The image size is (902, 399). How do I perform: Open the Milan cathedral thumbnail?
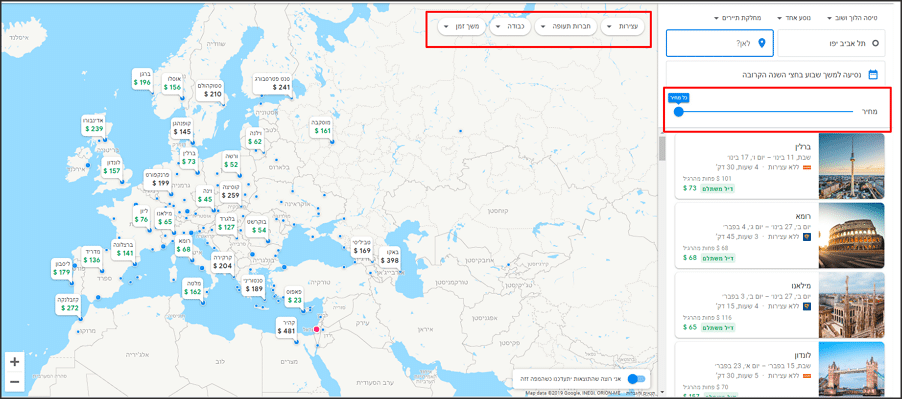click(x=851, y=305)
